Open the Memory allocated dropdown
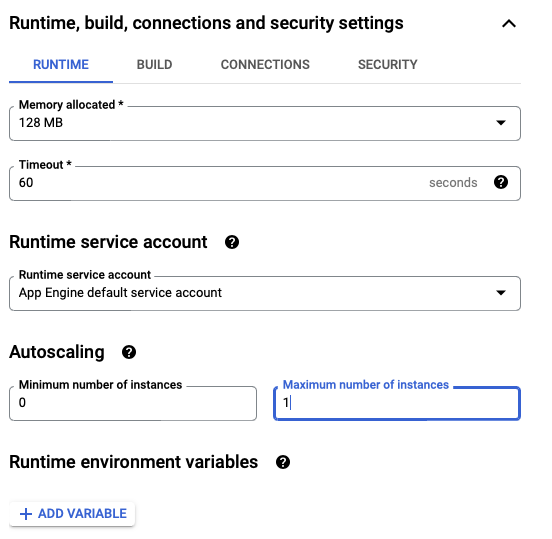 point(265,123)
